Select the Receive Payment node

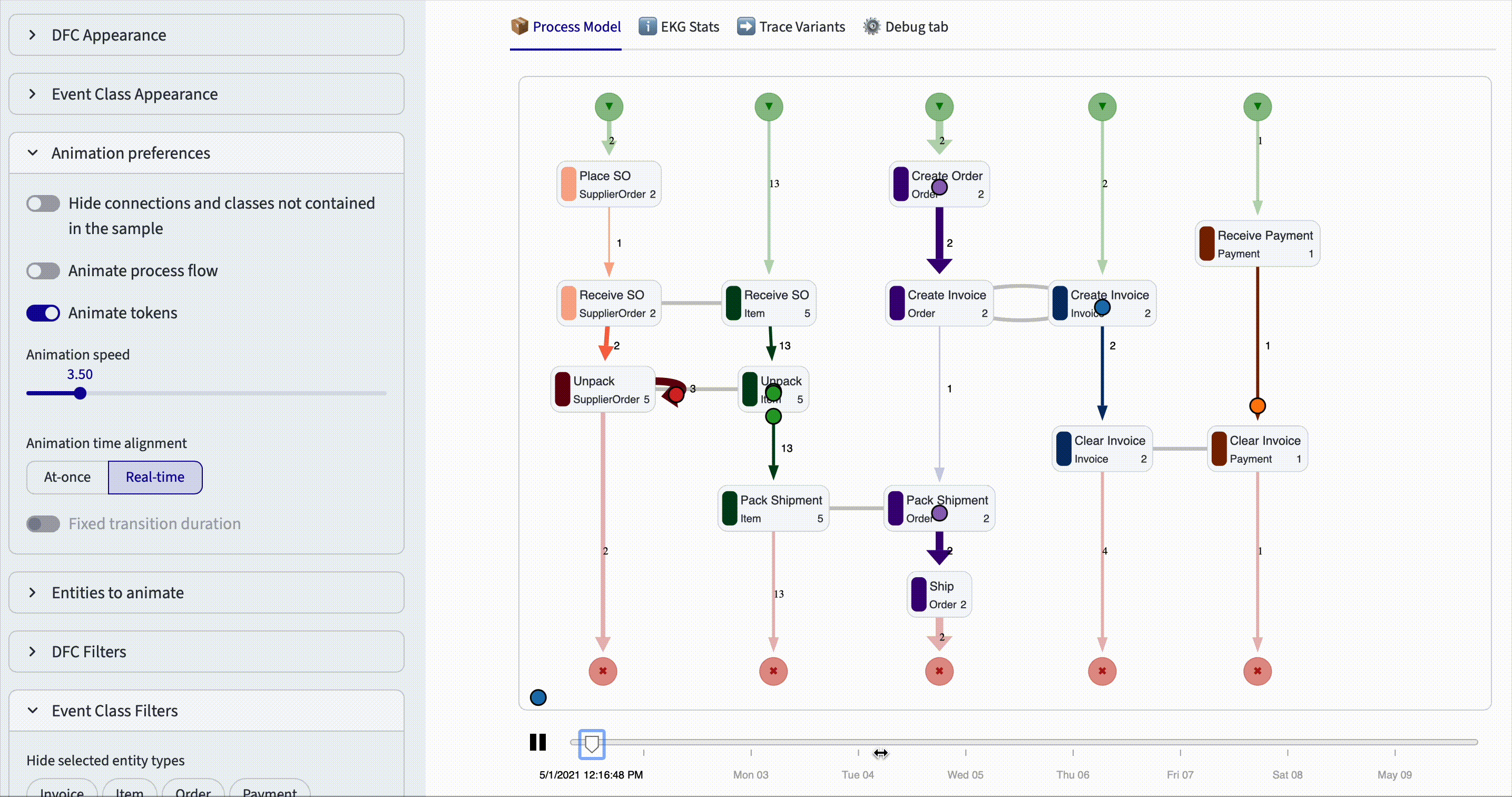(x=1257, y=244)
